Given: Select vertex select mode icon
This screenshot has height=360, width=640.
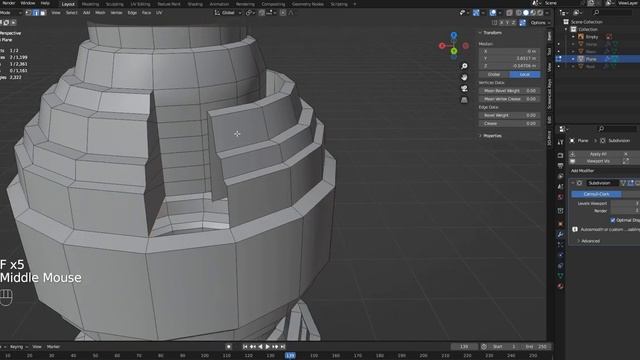Looking at the screenshot, I should click(x=28, y=13).
